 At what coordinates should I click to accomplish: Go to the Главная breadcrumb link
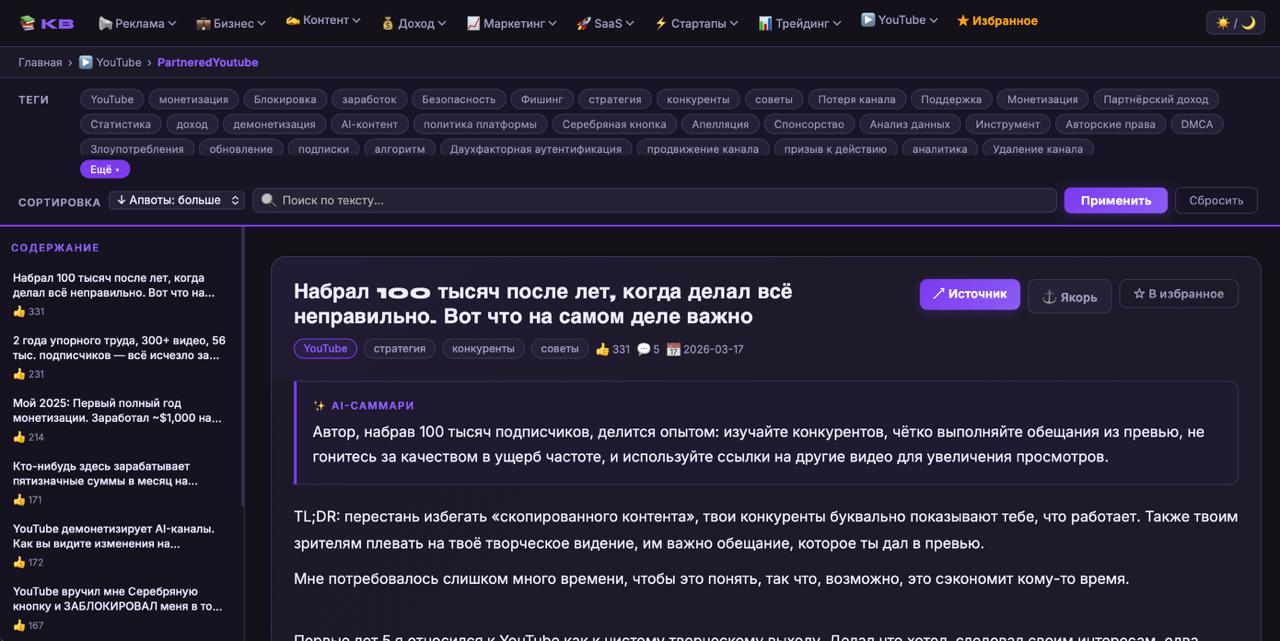click(x=40, y=62)
